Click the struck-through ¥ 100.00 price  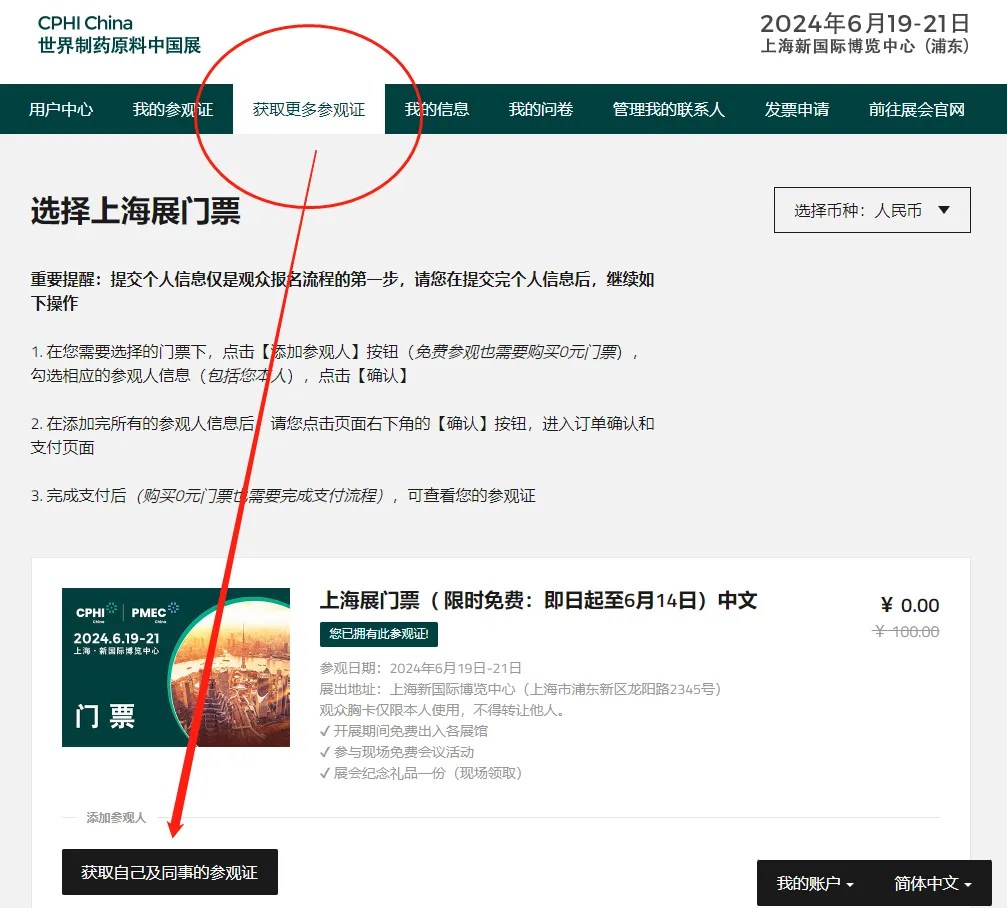point(906,632)
